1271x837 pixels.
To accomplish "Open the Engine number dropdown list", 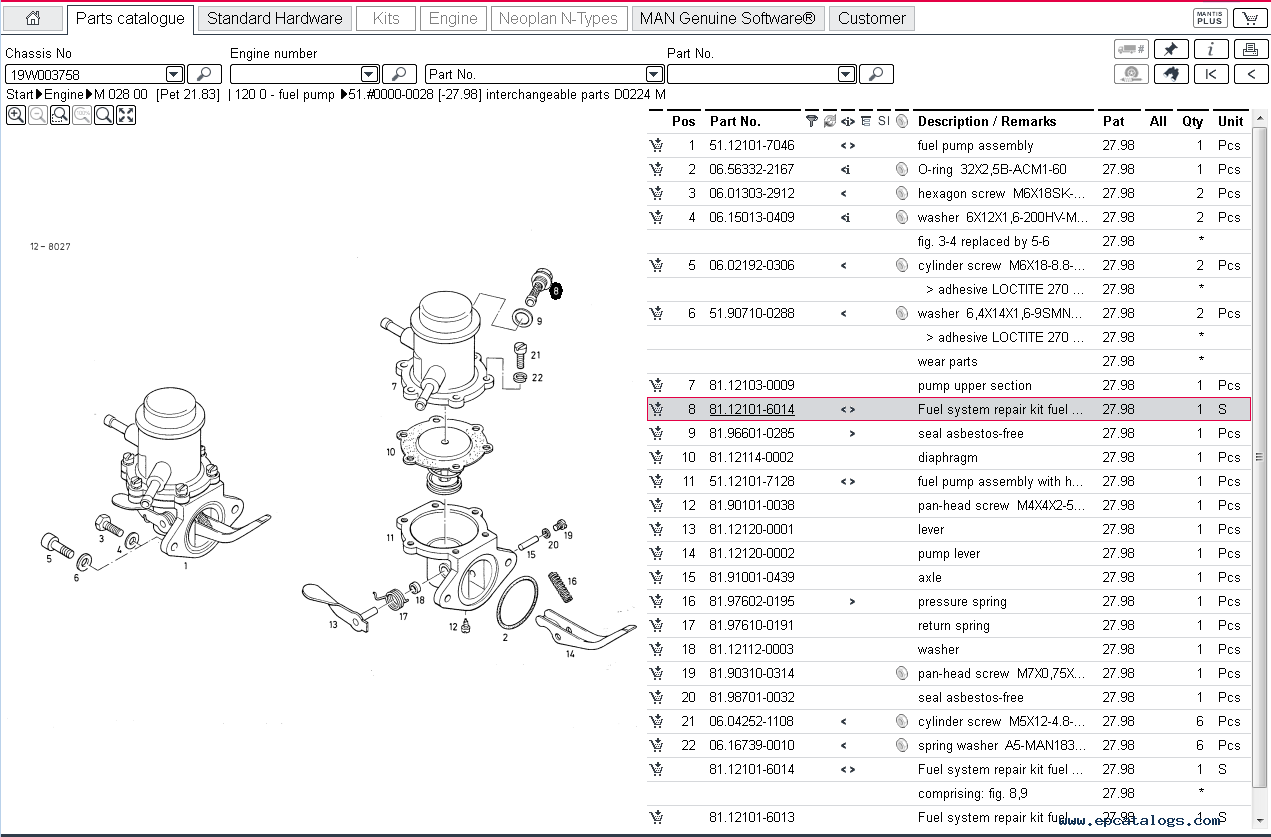I will (x=369, y=74).
